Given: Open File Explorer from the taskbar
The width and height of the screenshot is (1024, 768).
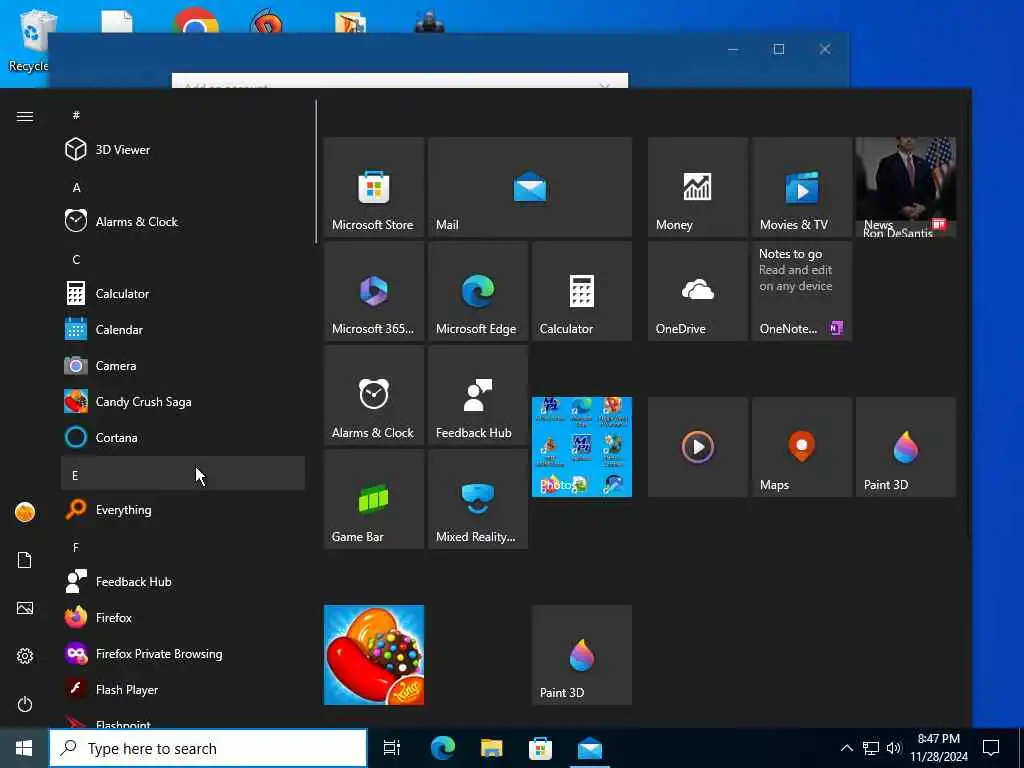Looking at the screenshot, I should pyautogui.click(x=492, y=748).
